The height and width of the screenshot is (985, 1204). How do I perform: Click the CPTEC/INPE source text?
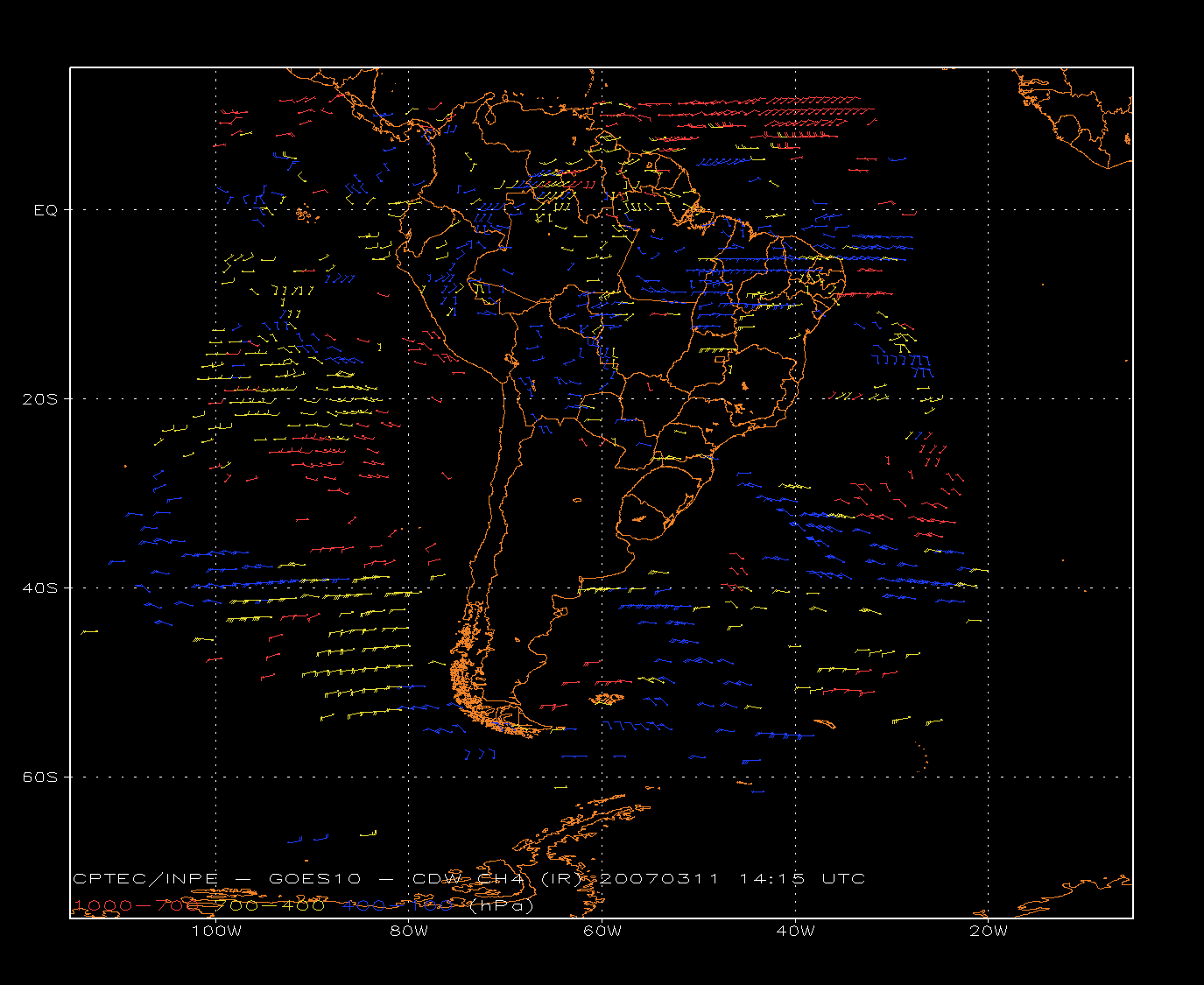145,878
